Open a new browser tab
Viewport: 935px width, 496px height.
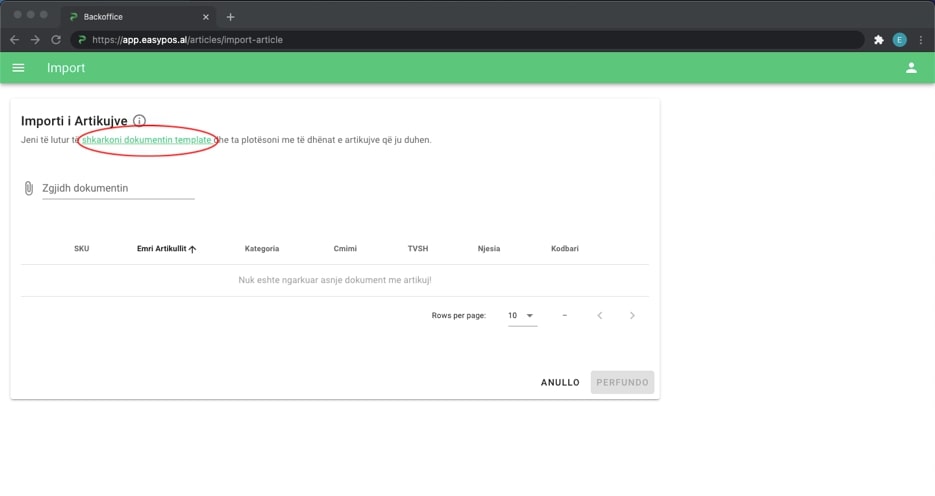[x=230, y=17]
